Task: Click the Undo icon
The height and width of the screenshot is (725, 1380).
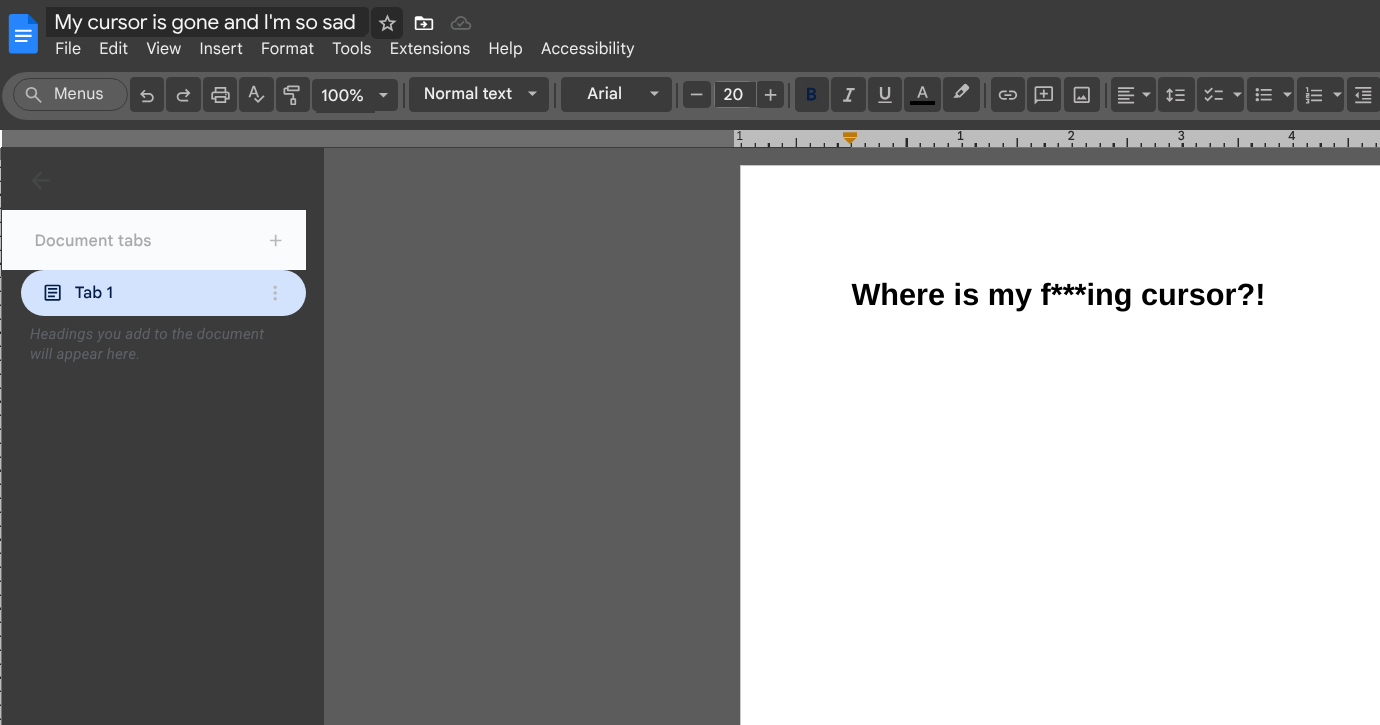Action: coord(146,94)
